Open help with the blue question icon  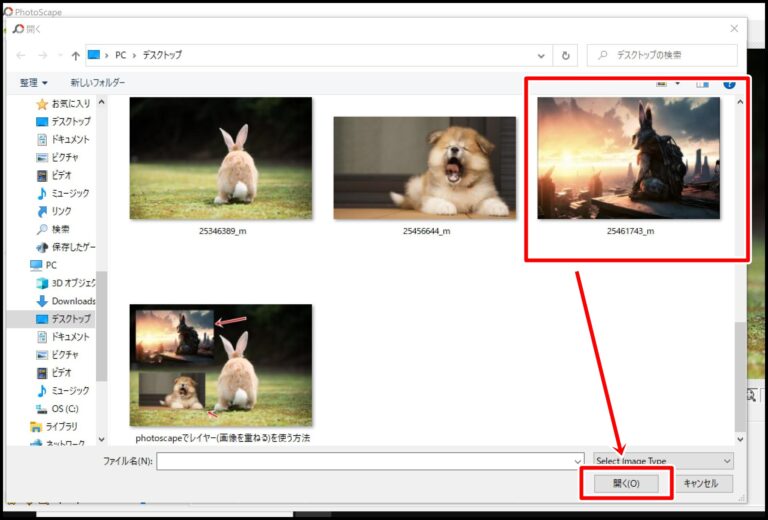(729, 84)
